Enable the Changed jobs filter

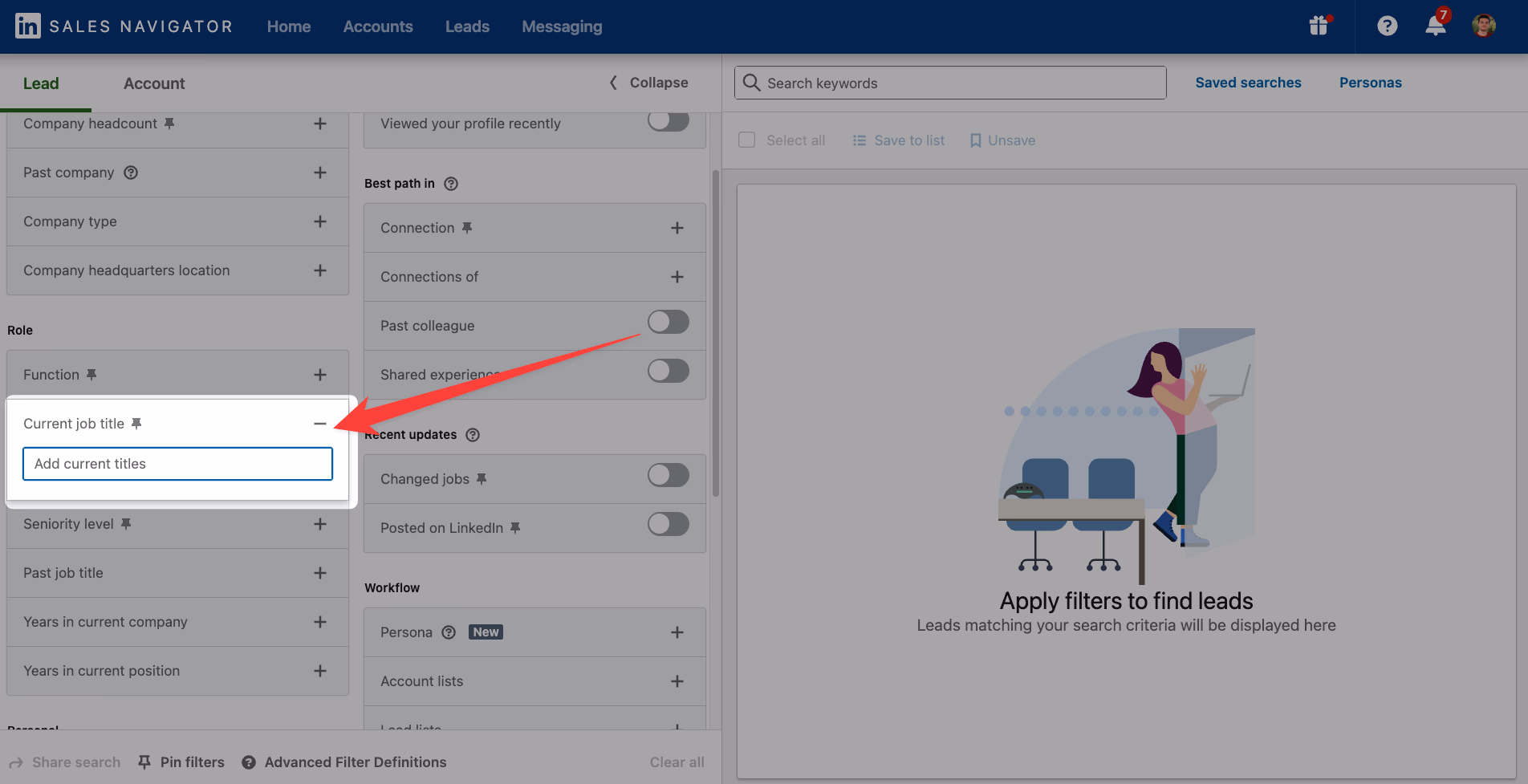tap(668, 475)
